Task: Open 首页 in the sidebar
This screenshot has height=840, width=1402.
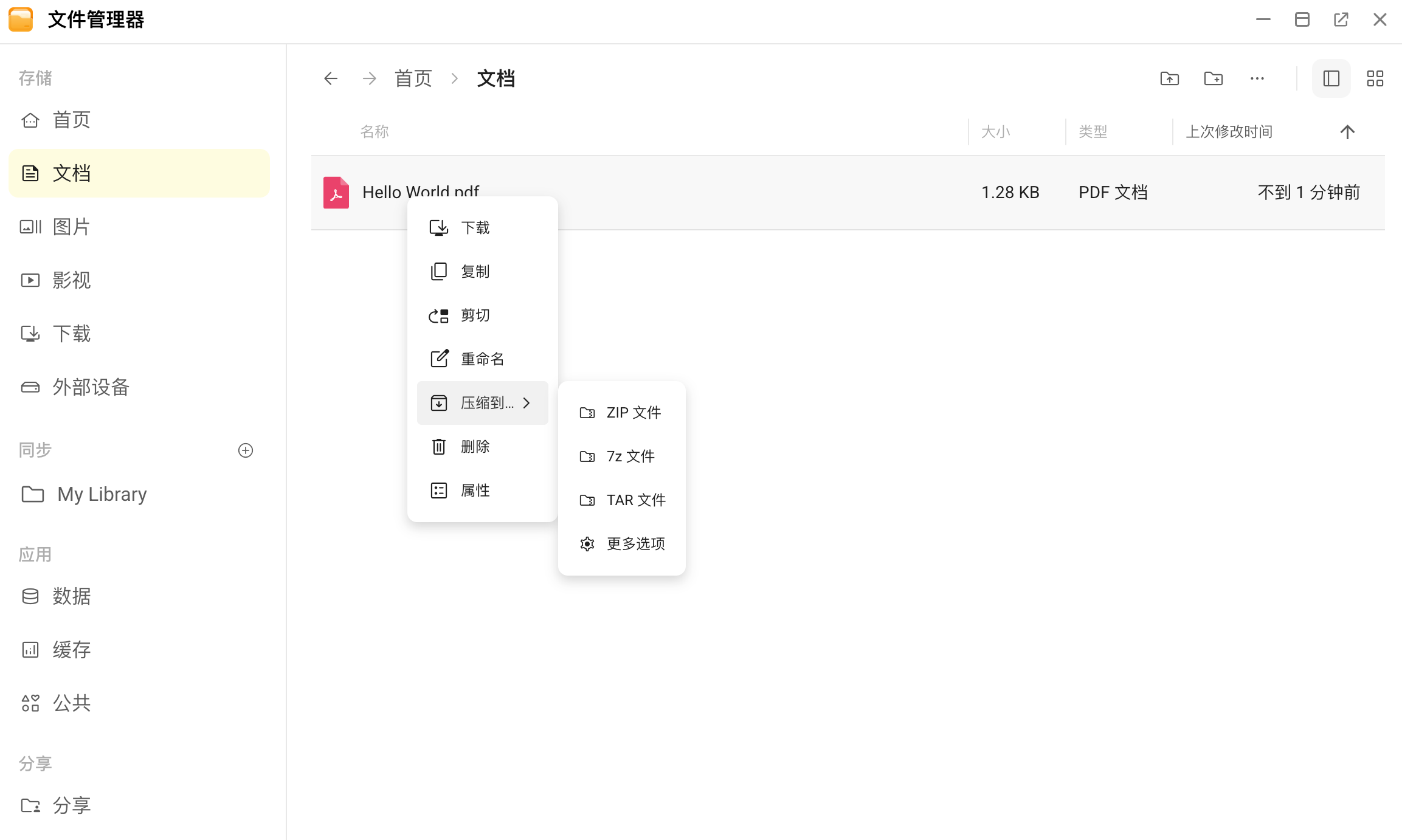Action: tap(139, 120)
